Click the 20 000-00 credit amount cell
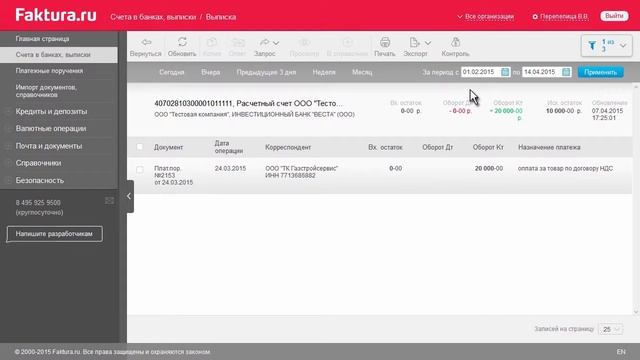Viewport: 640px width, 360px height. point(489,168)
